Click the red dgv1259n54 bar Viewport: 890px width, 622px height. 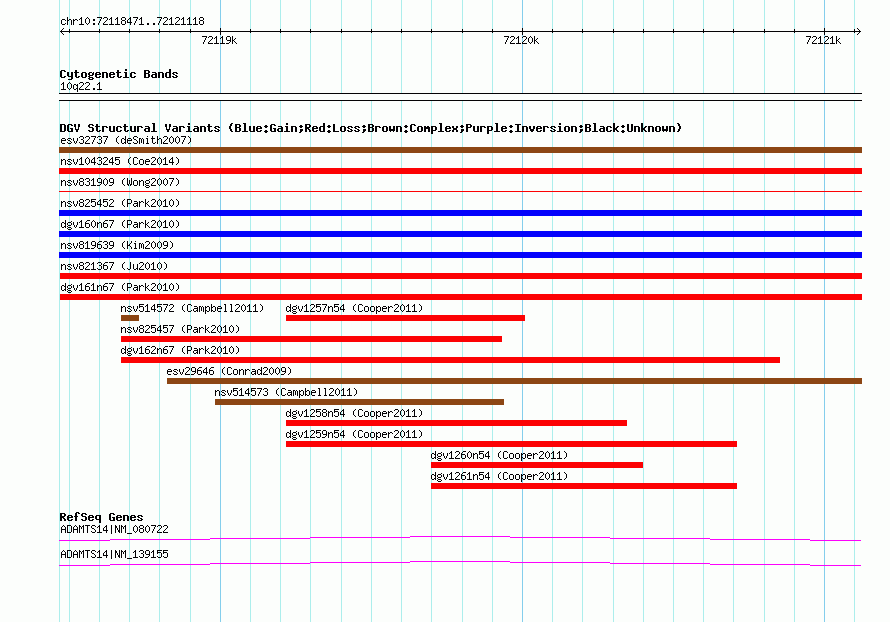pos(511,444)
